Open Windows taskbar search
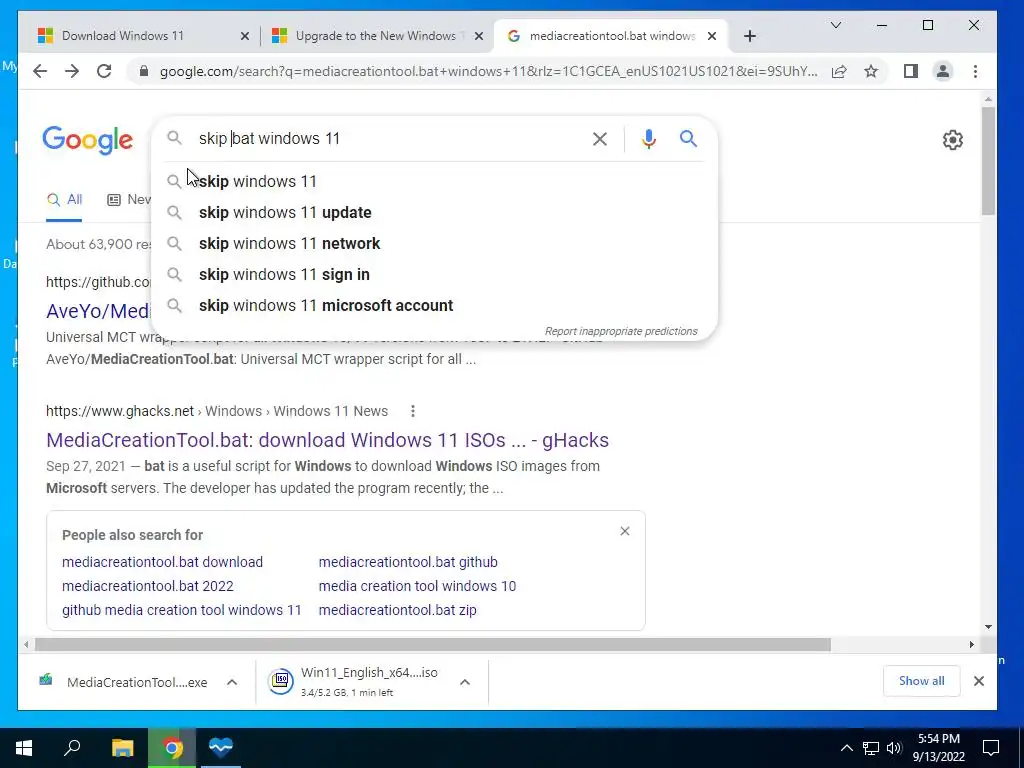 [x=72, y=747]
